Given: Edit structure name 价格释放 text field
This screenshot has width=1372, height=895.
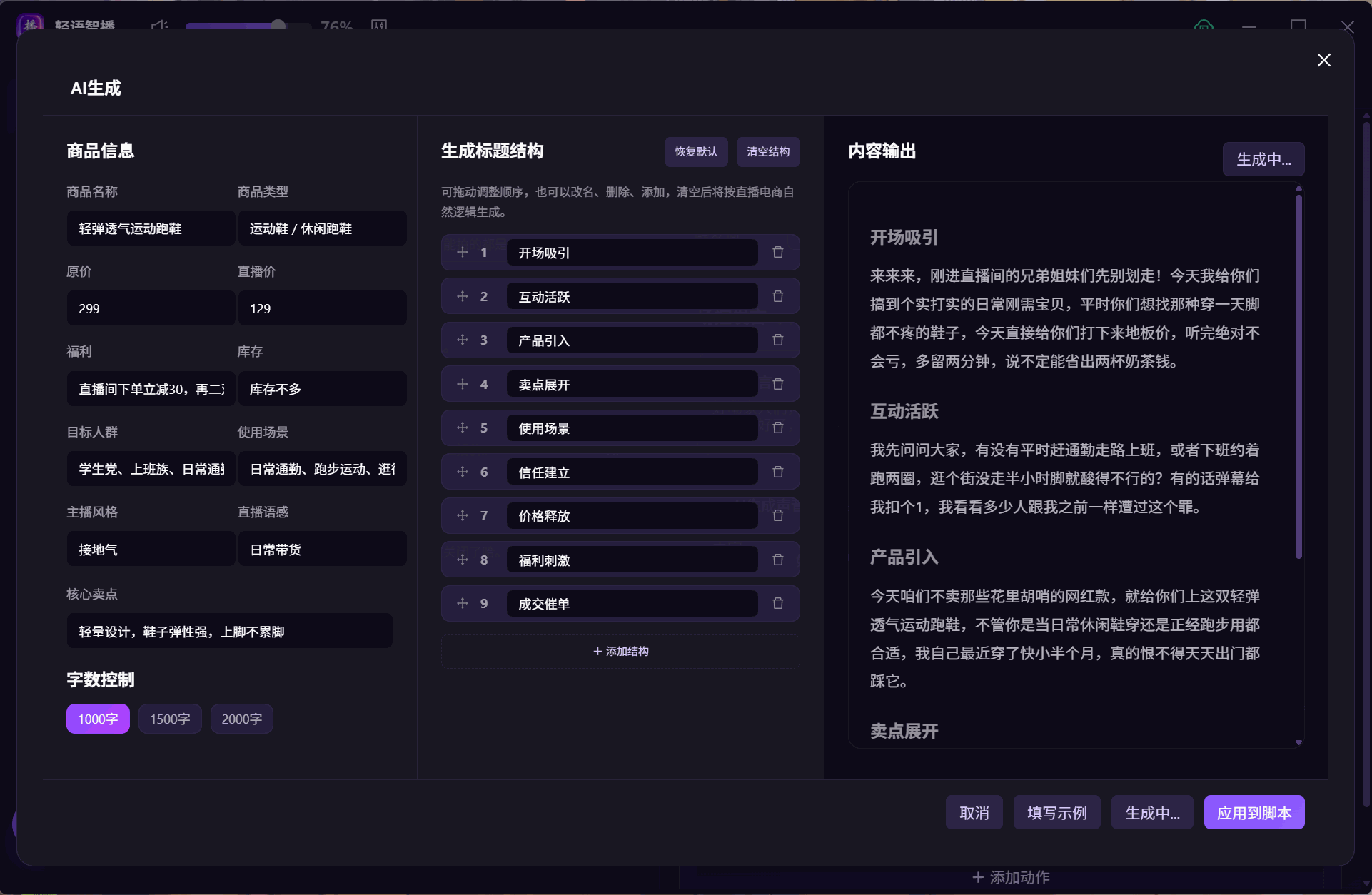Looking at the screenshot, I should coord(632,516).
